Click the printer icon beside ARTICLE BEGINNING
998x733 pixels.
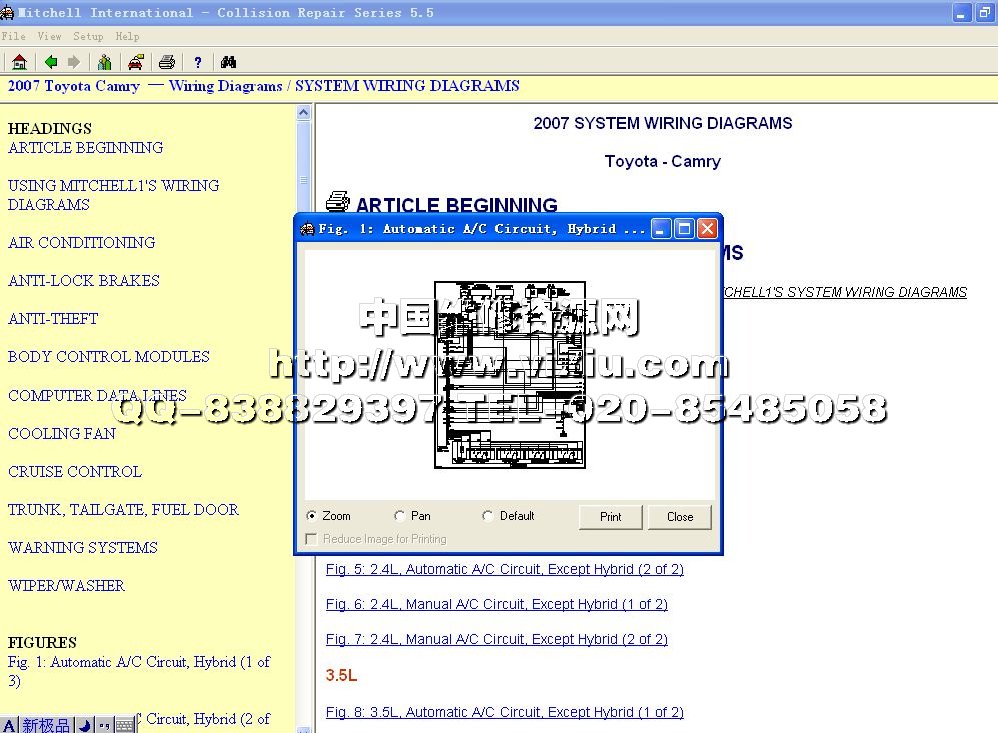[x=338, y=203]
